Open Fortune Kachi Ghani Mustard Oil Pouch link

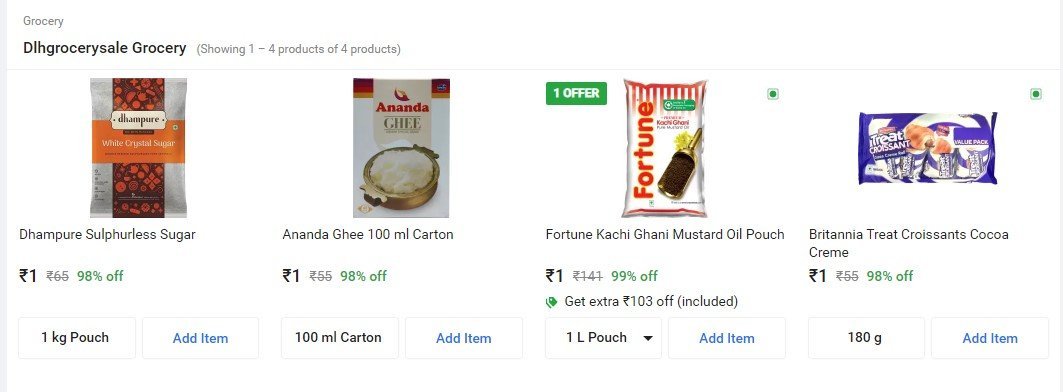(x=665, y=235)
